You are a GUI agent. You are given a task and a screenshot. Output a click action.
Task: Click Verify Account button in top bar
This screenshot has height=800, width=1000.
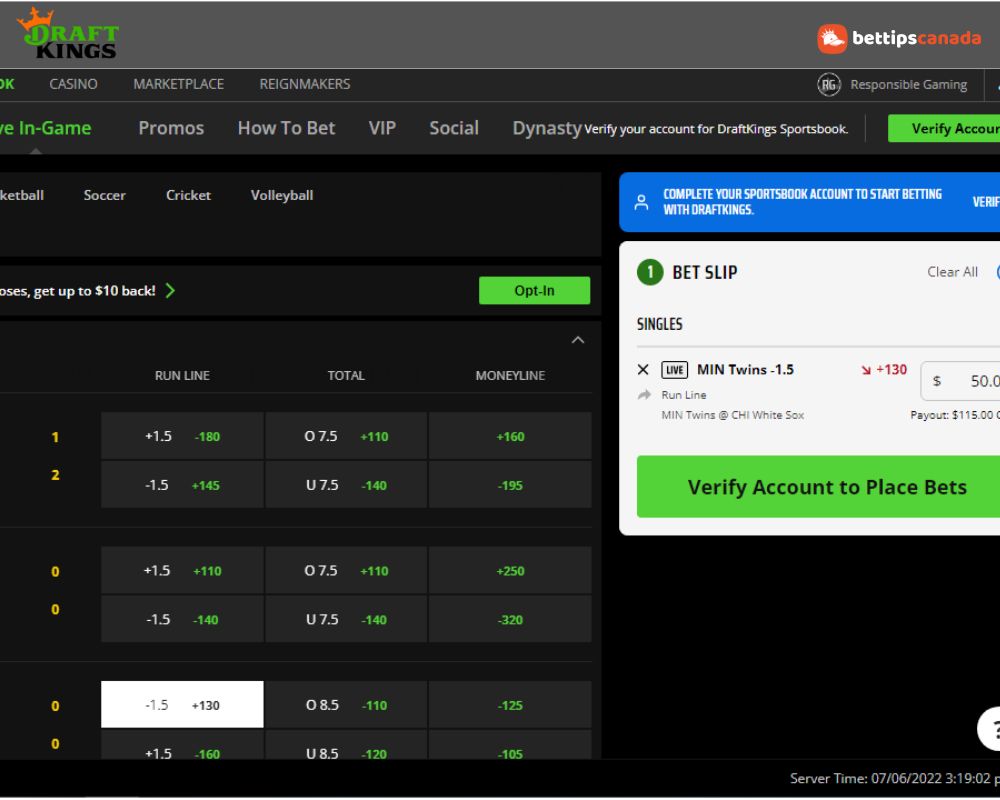tap(944, 129)
